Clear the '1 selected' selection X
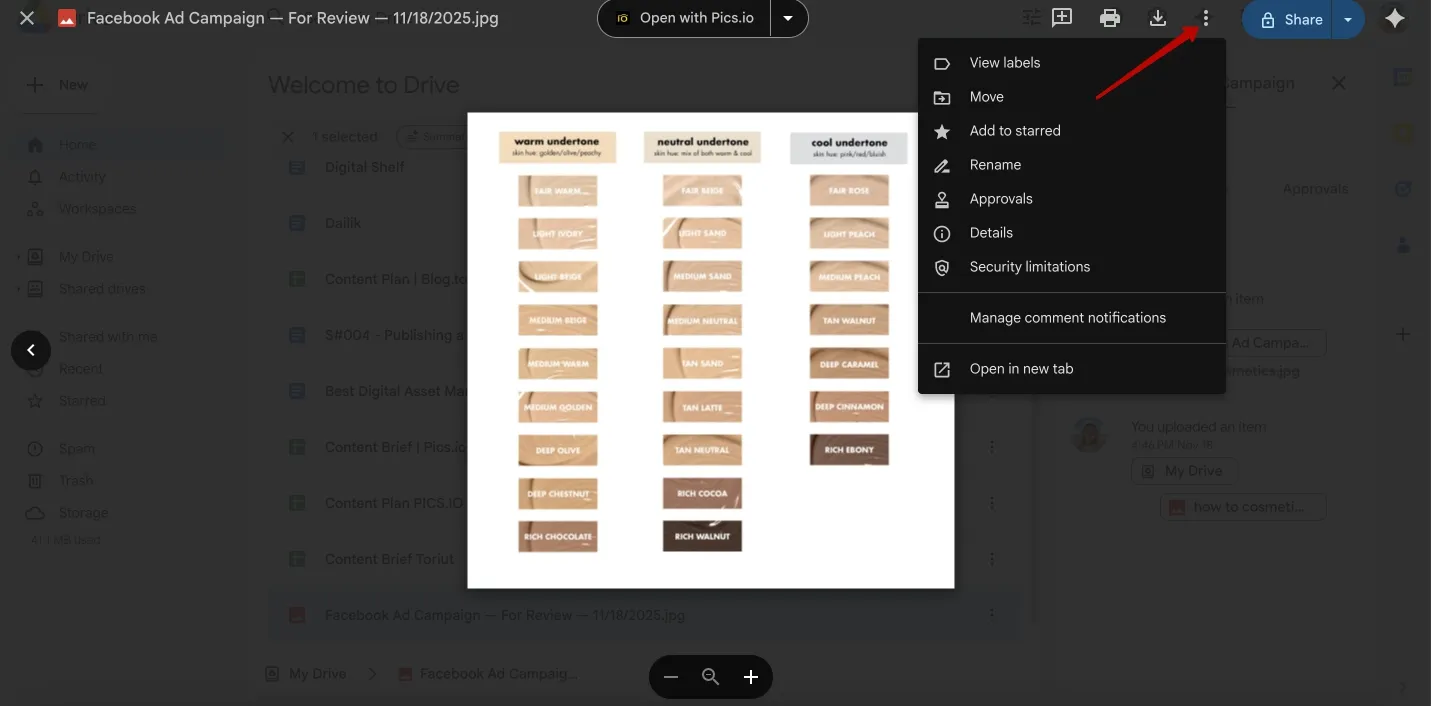Screen dimensions: 1431x706 (288, 137)
